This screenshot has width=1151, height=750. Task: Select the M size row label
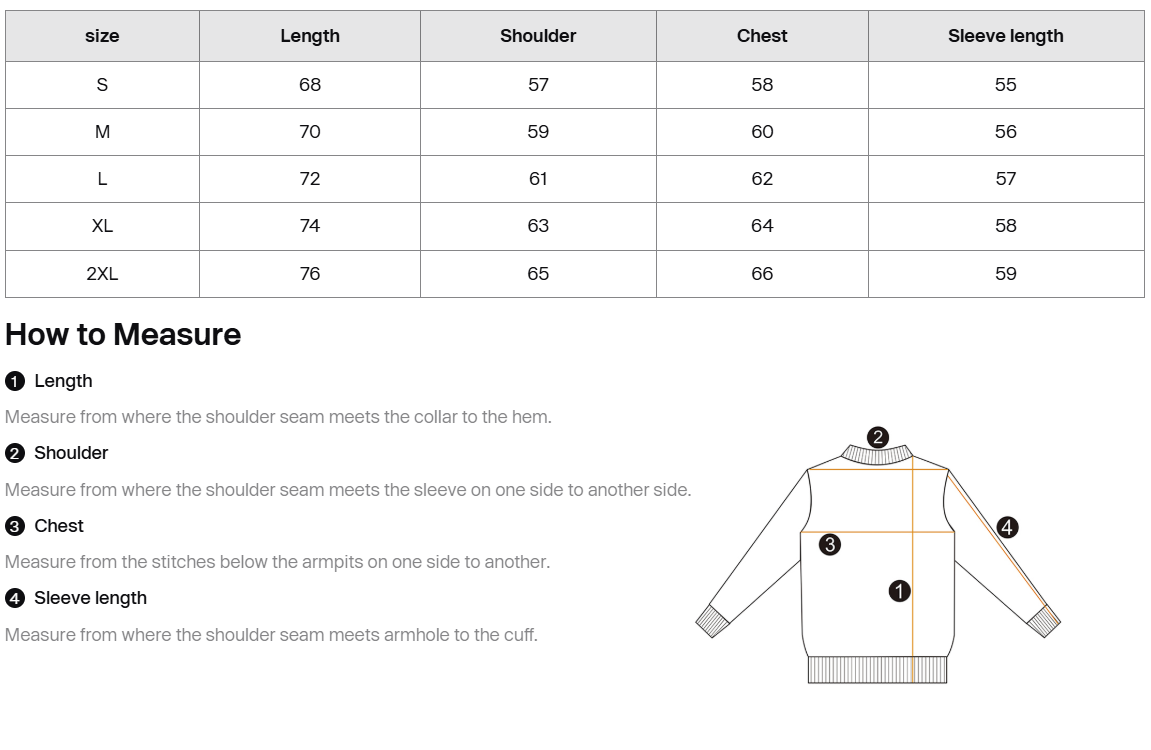(102, 132)
